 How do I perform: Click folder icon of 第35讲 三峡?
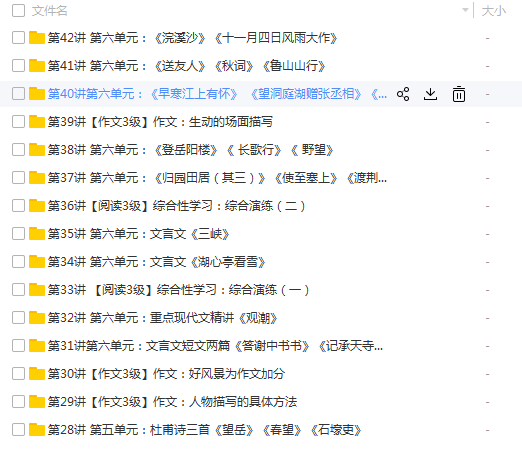click(37, 234)
